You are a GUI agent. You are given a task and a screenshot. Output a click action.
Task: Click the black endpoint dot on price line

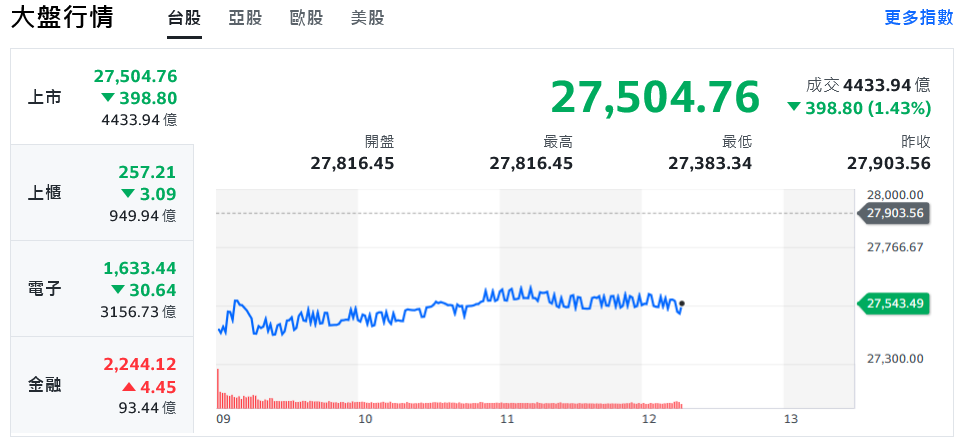click(x=682, y=303)
